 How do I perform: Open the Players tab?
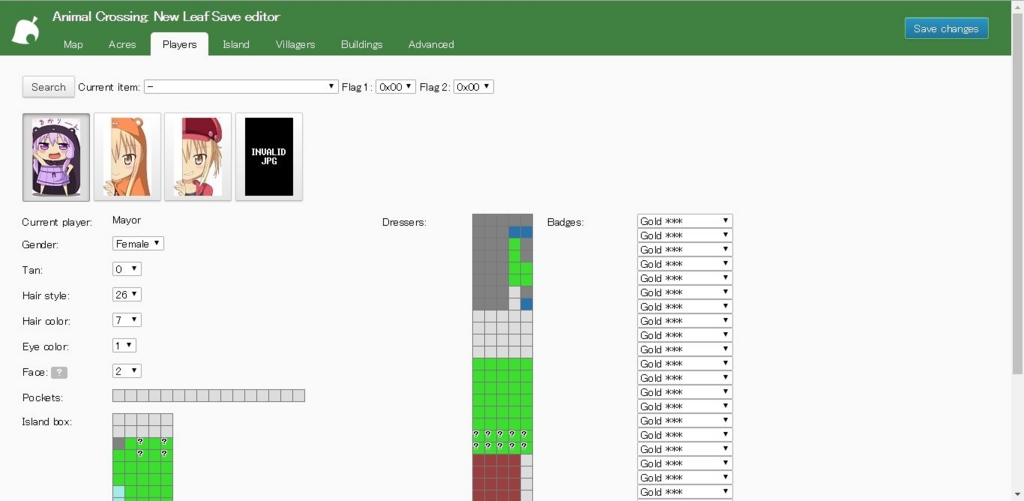coord(180,44)
